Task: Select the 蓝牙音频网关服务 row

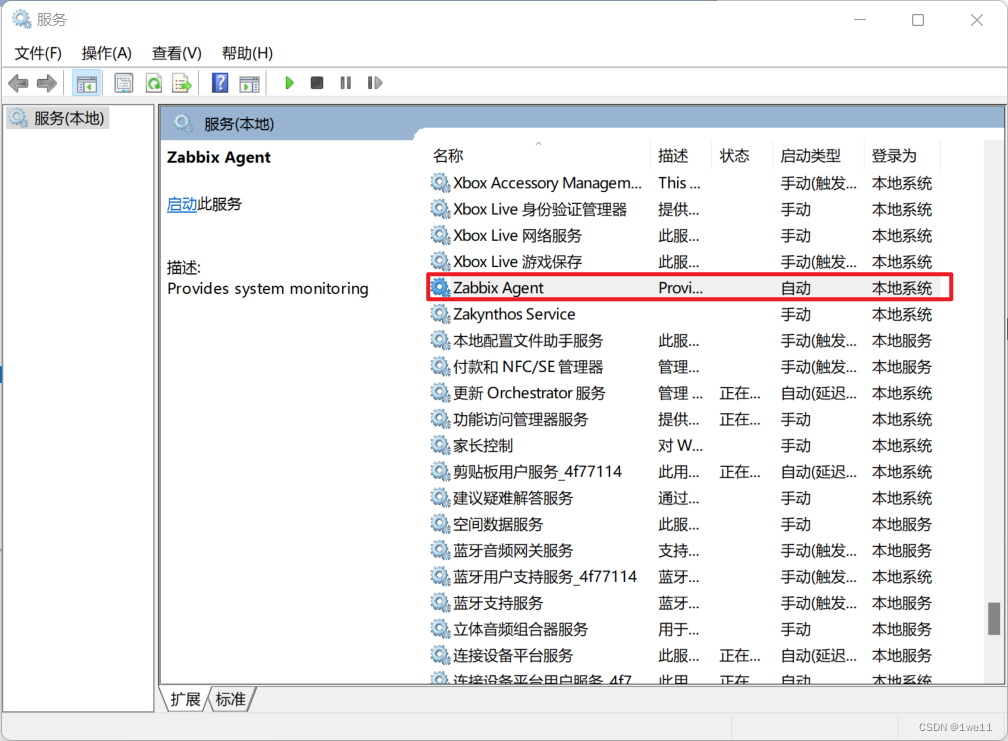Action: point(685,550)
